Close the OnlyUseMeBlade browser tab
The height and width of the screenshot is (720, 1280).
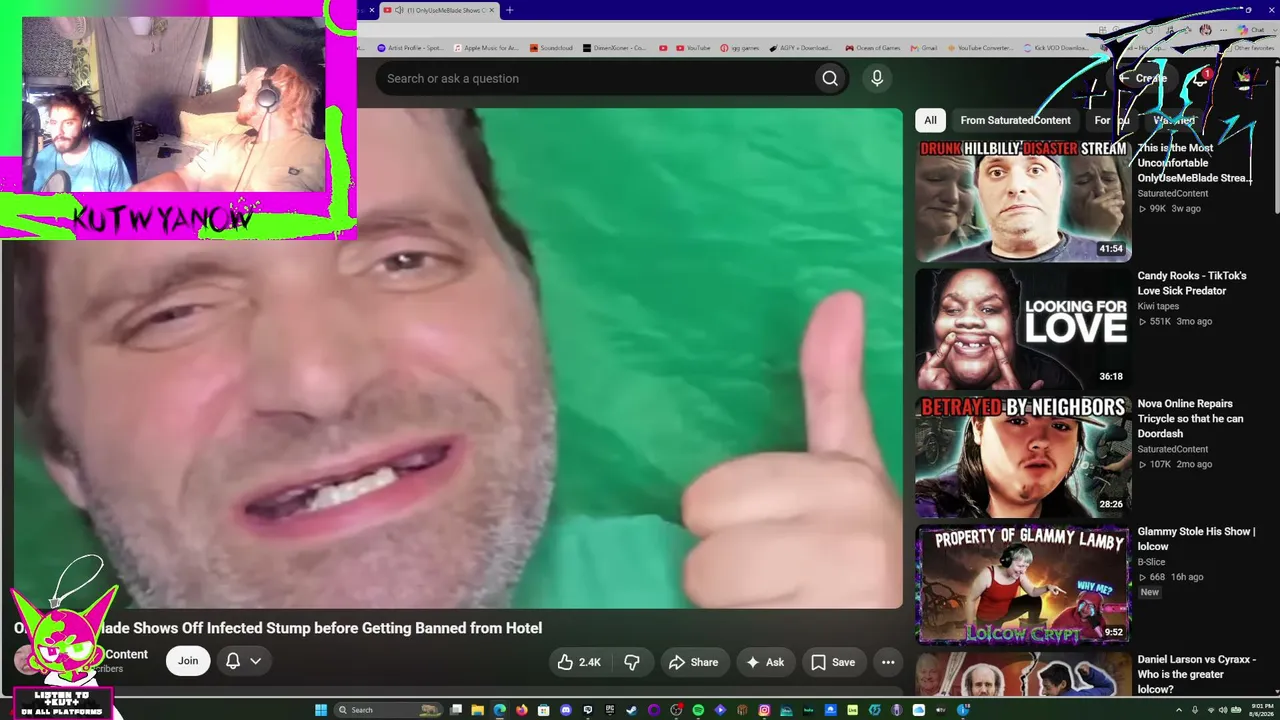[493, 10]
